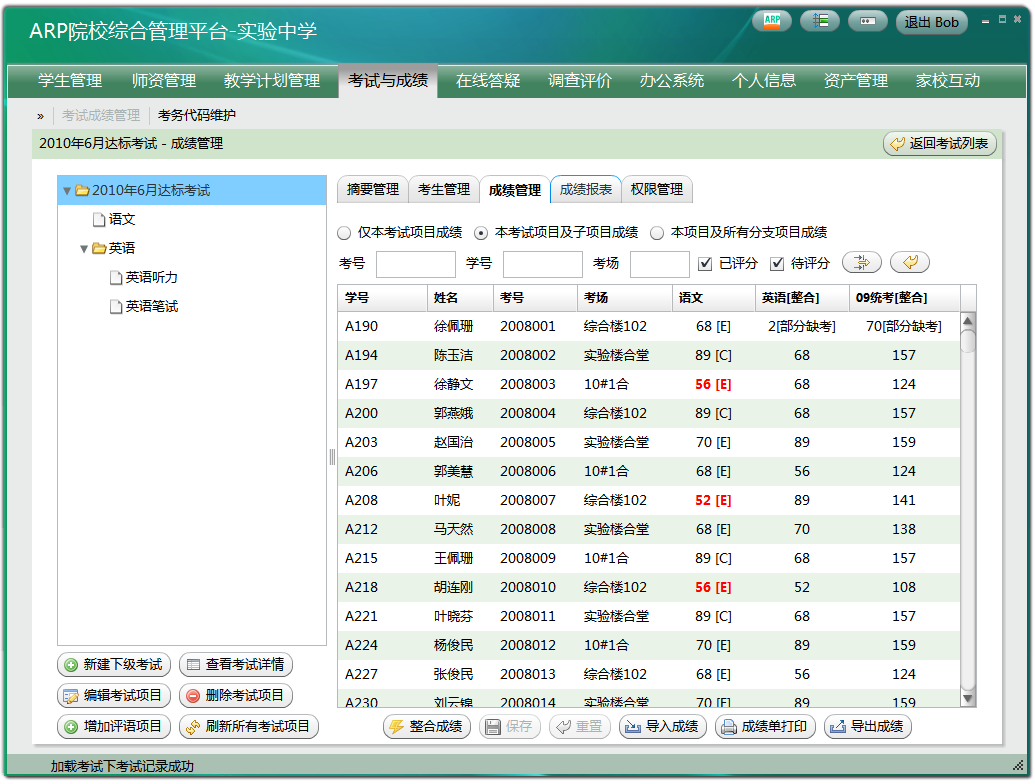Click 退出 Bob logout button
Image resolution: width=1035 pixels, height=784 pixels.
click(x=931, y=22)
